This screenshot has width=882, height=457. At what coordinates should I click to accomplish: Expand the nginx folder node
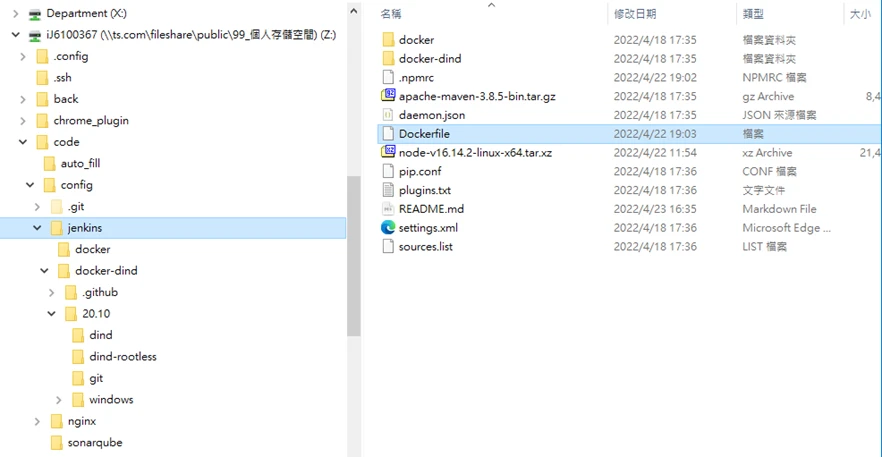tap(38, 421)
